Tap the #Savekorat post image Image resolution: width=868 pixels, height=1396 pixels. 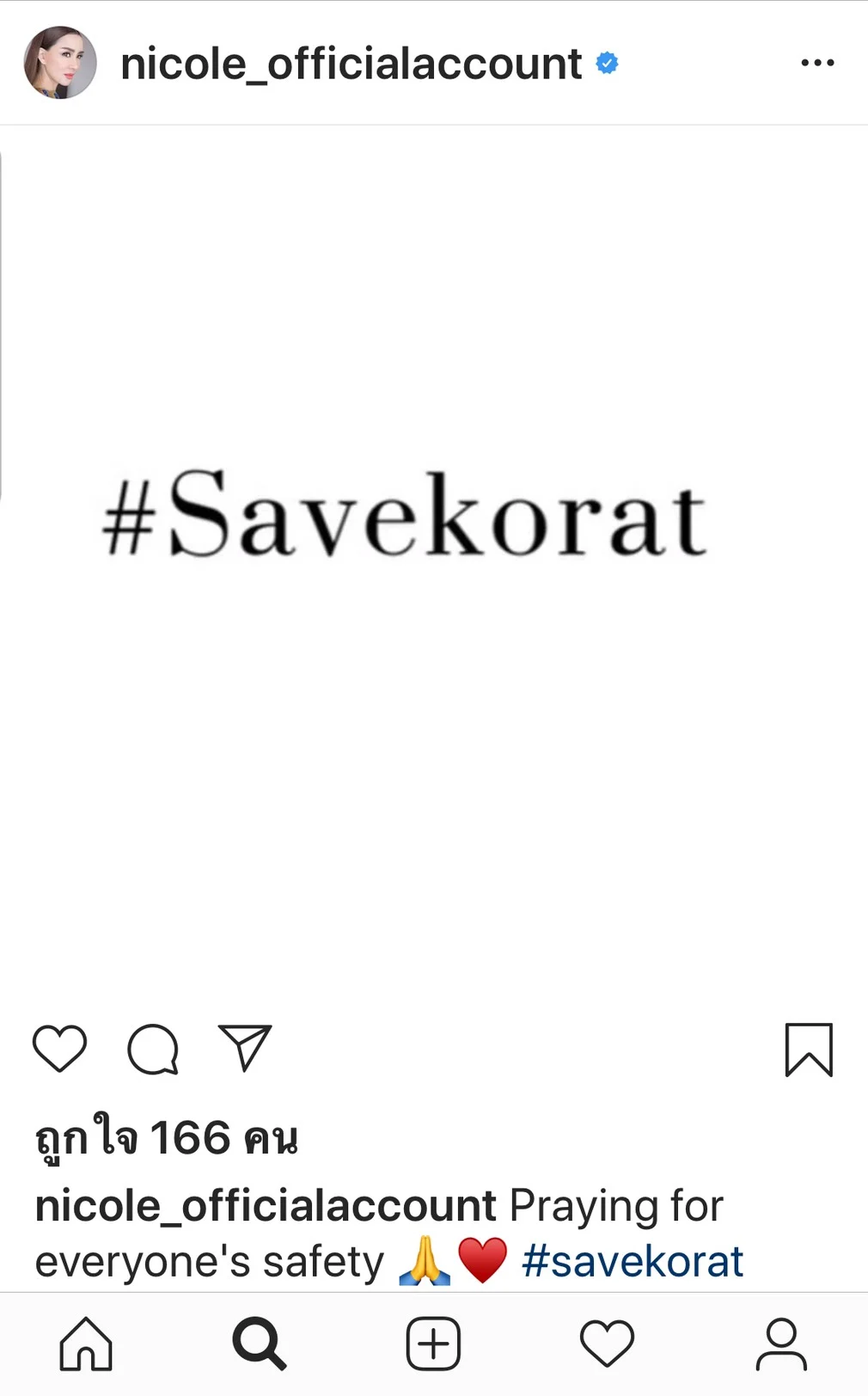point(434,563)
